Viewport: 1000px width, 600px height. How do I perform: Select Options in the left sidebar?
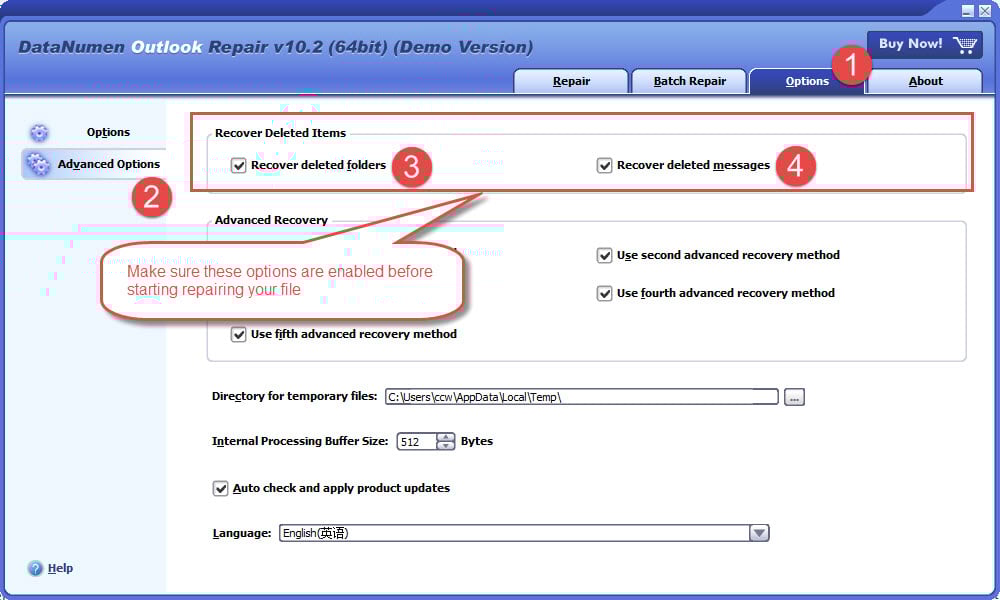(108, 132)
